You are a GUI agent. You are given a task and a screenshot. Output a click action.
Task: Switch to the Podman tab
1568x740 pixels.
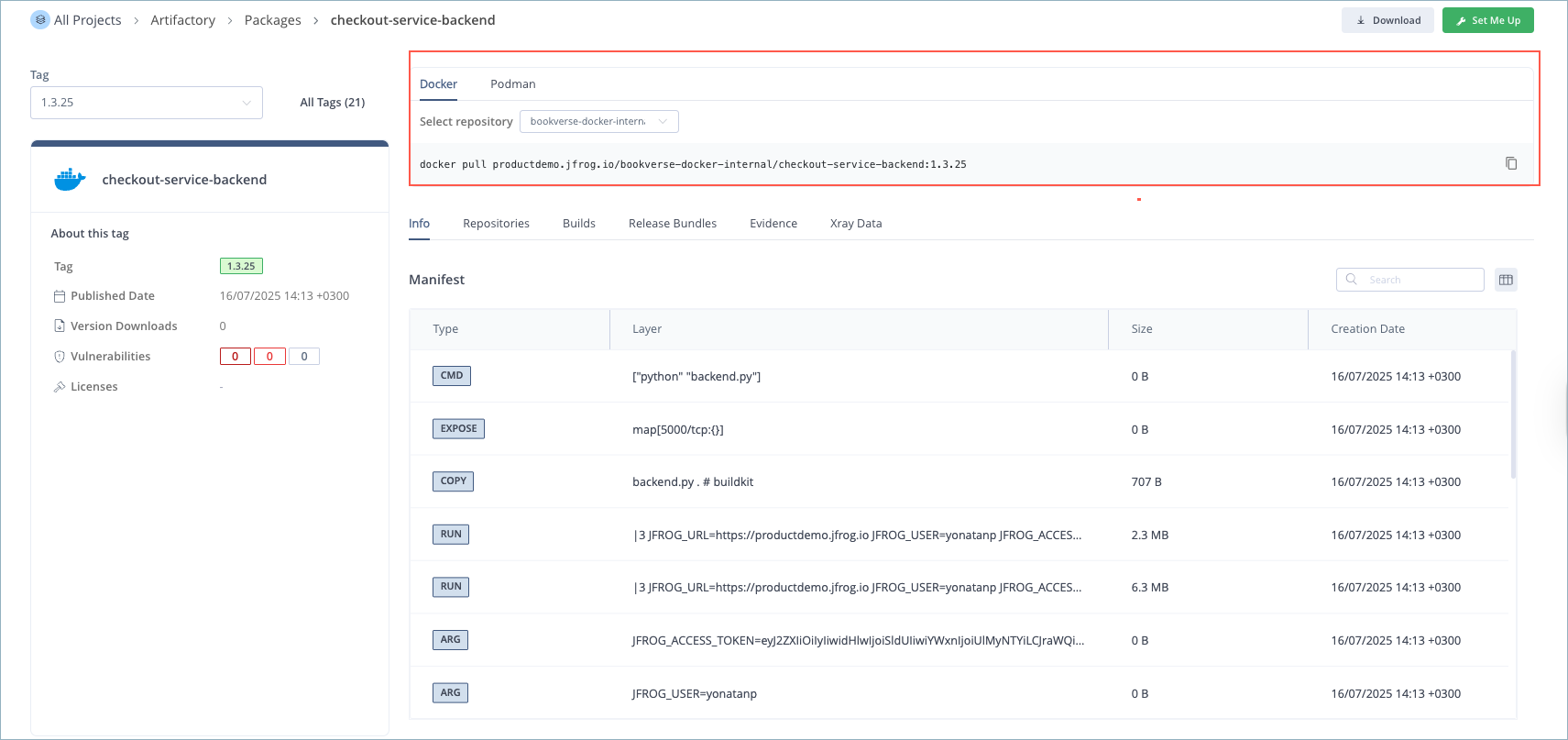pyautogui.click(x=513, y=83)
